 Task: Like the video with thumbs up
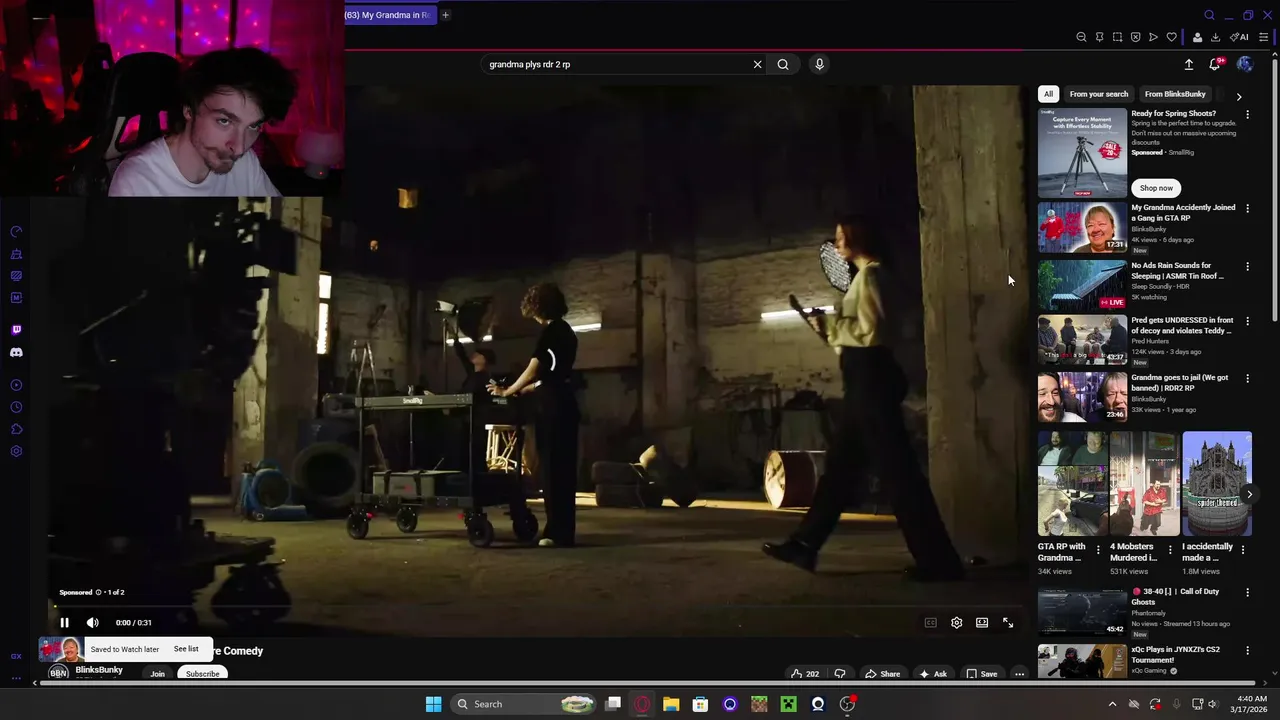point(805,674)
